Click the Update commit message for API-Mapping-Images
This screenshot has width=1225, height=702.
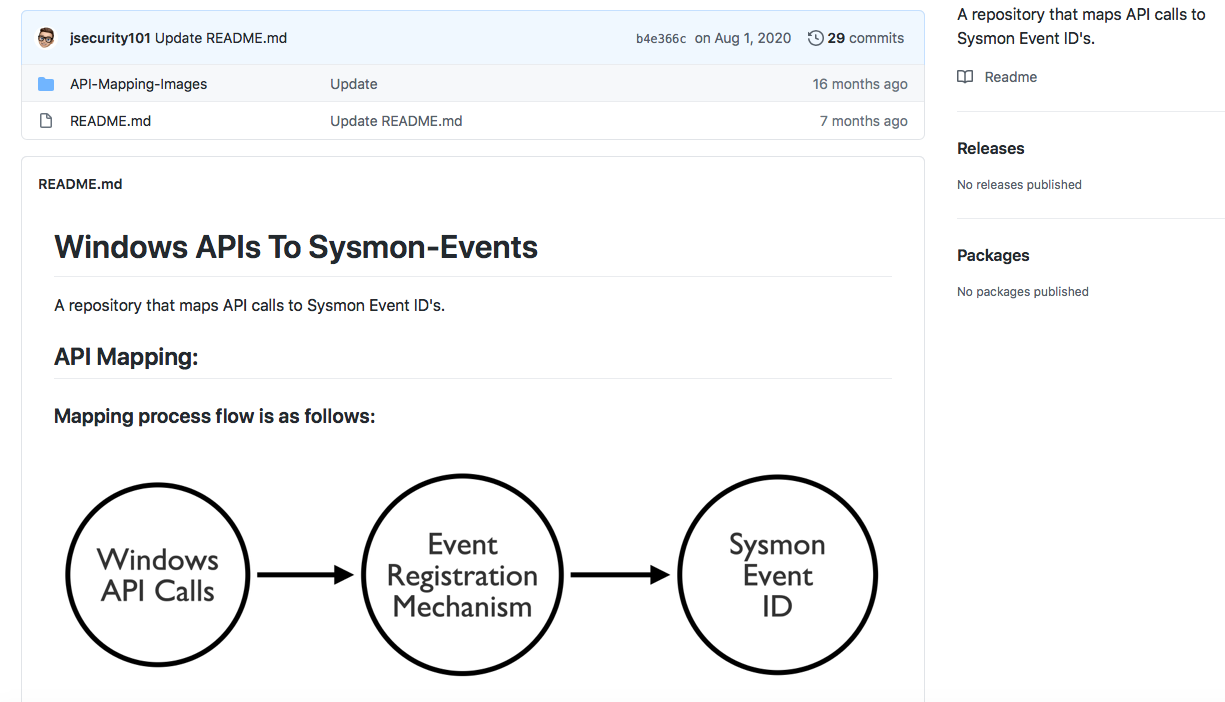click(x=354, y=84)
